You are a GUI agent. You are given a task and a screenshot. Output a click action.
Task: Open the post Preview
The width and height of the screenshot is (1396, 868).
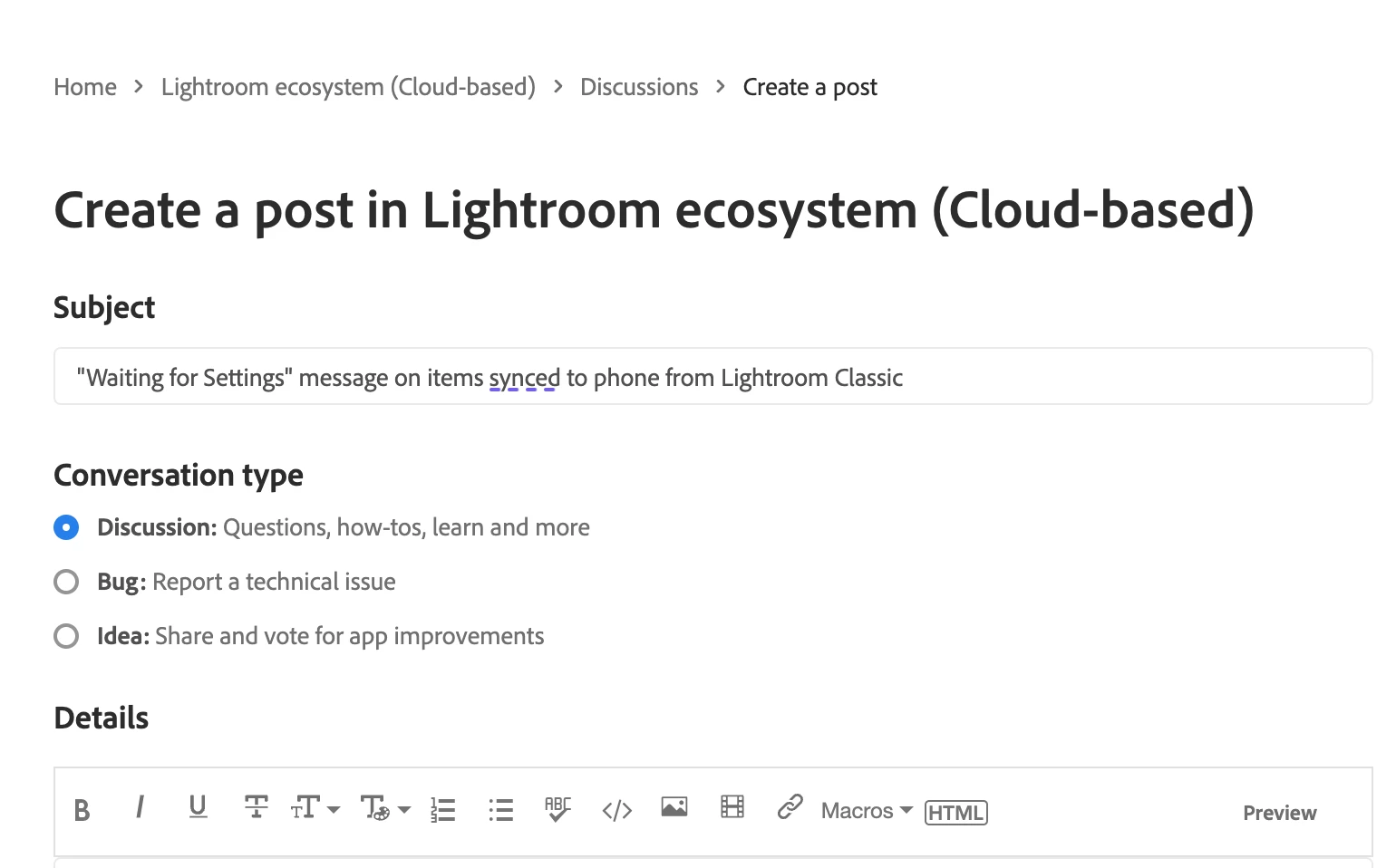tap(1279, 813)
